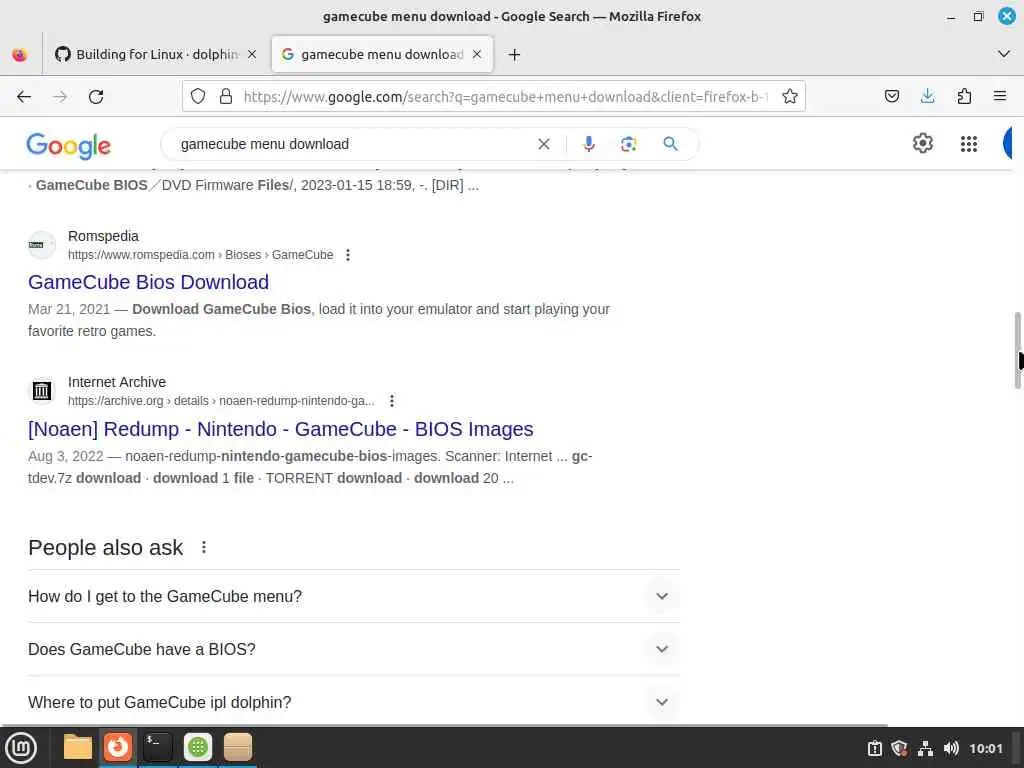Screen dimensions: 1024x768
Task: Open the tan package app in taskbar
Action: (x=238, y=747)
